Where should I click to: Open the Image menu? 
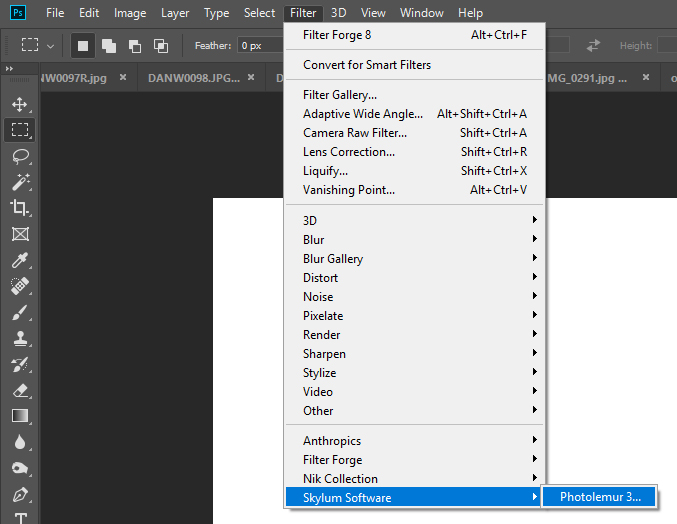(x=130, y=13)
